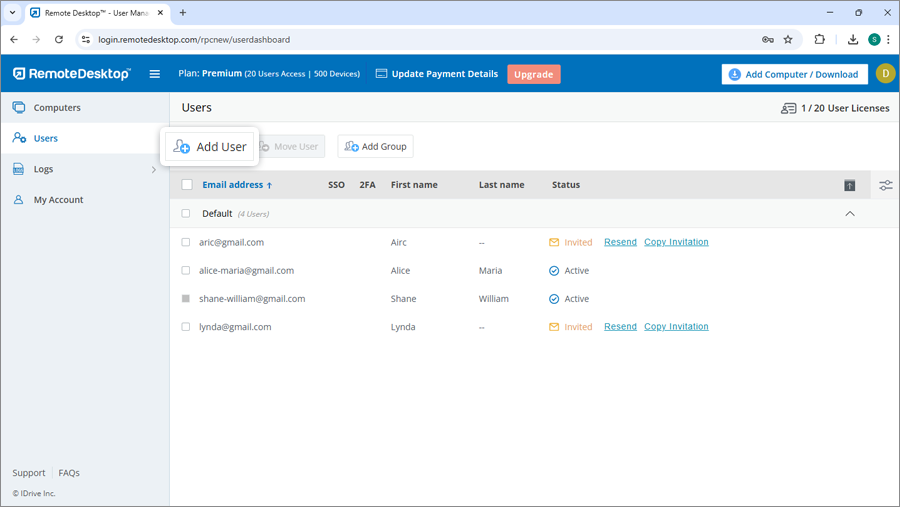Open Chrome profile S avatar
The image size is (900, 507).
(874, 39)
